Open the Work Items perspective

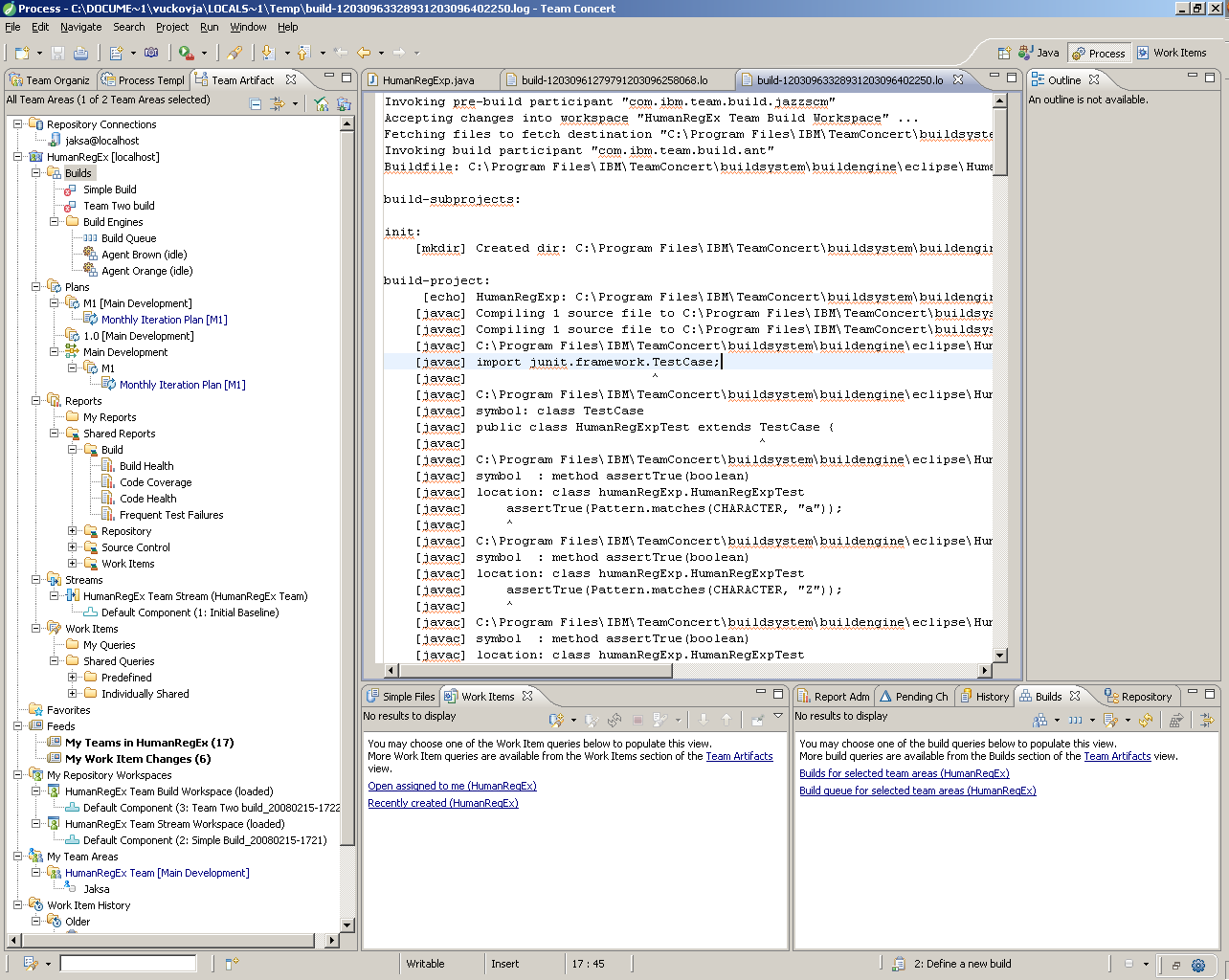1172,53
